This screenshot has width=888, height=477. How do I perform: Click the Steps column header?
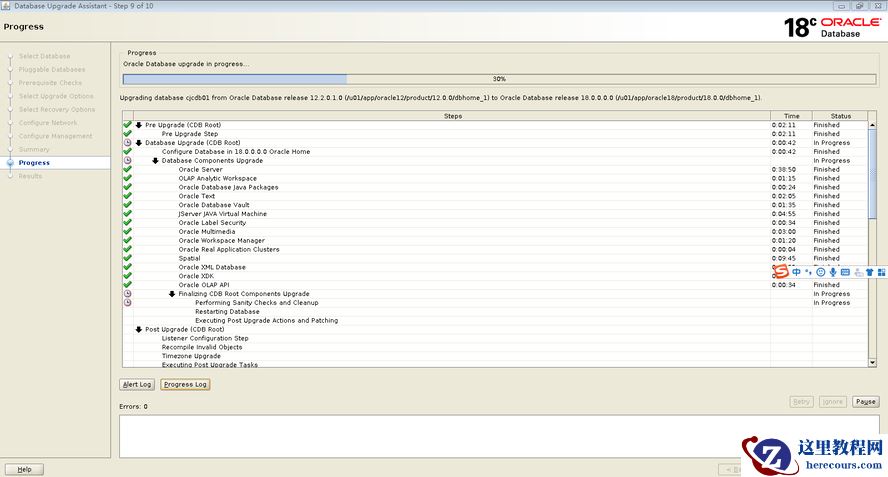pyautogui.click(x=452, y=116)
